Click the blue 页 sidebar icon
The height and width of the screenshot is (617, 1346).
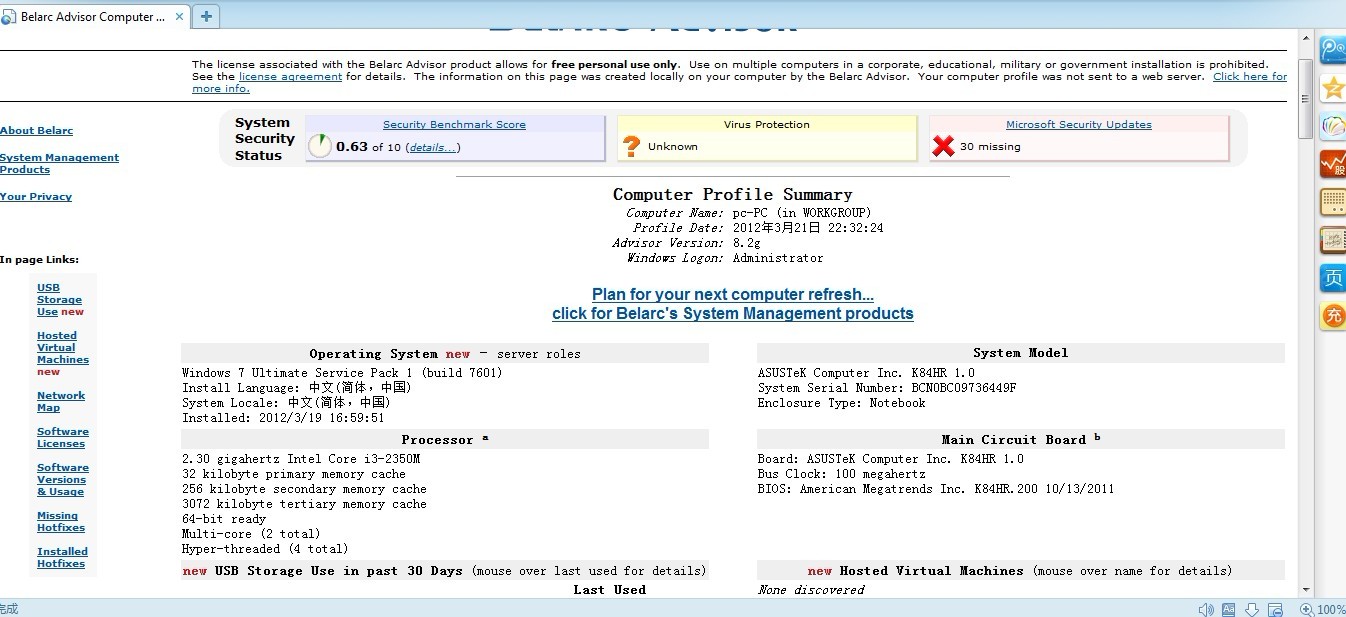[x=1332, y=278]
